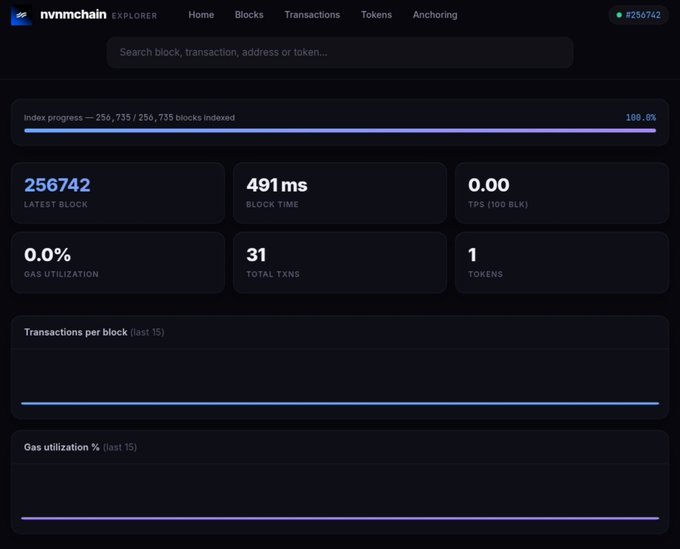Click the TOTAL TXNS label
680x549 pixels.
point(273,274)
